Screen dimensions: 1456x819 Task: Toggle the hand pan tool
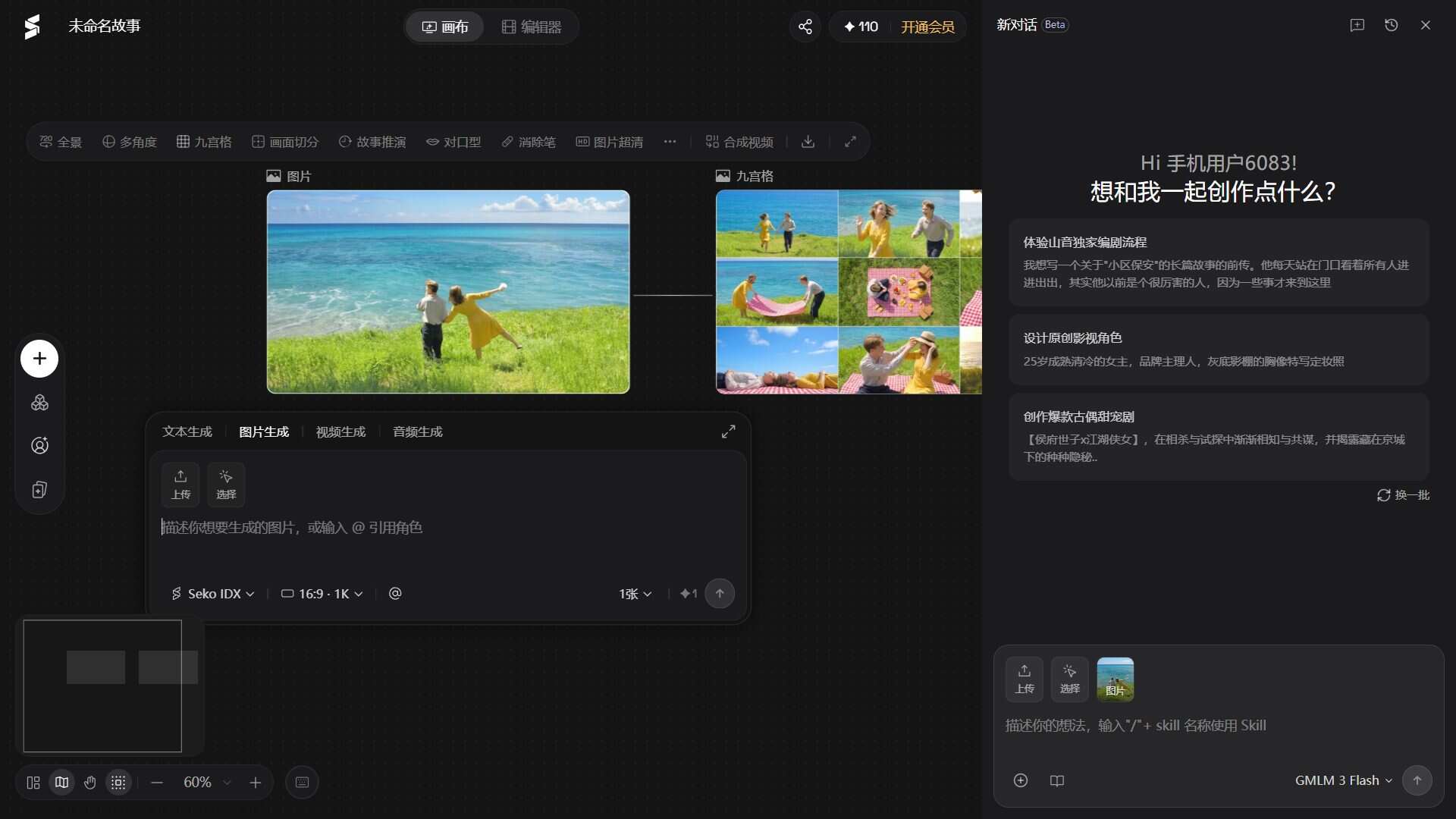coord(90,783)
